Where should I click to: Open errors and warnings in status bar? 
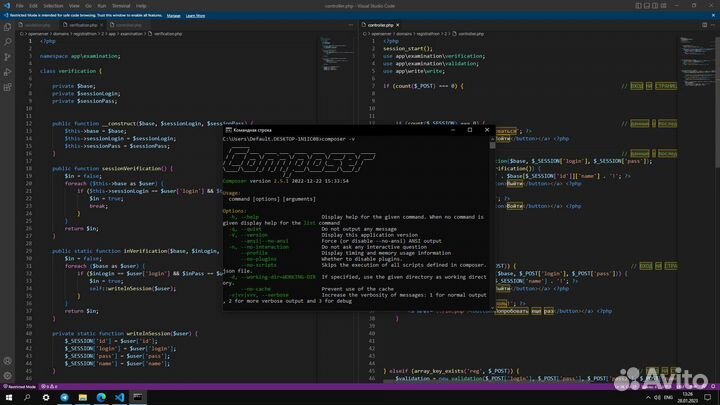(49, 387)
